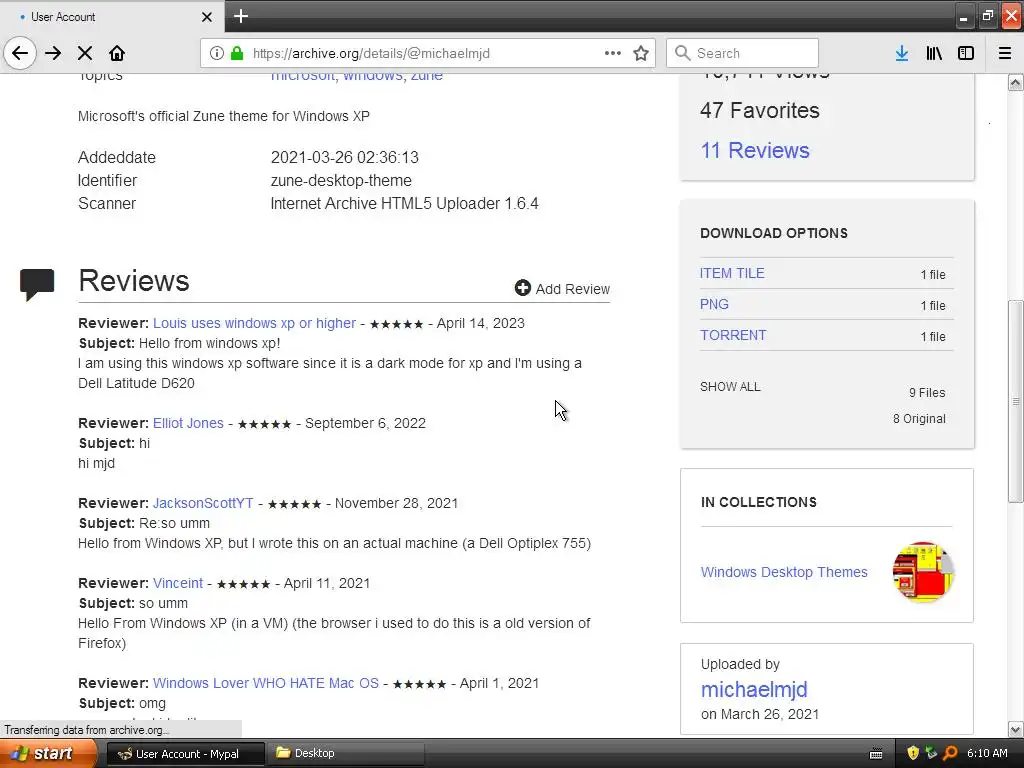The width and height of the screenshot is (1024, 768).
Task: Click the keyboard icon in the system tray
Action: (x=876, y=754)
